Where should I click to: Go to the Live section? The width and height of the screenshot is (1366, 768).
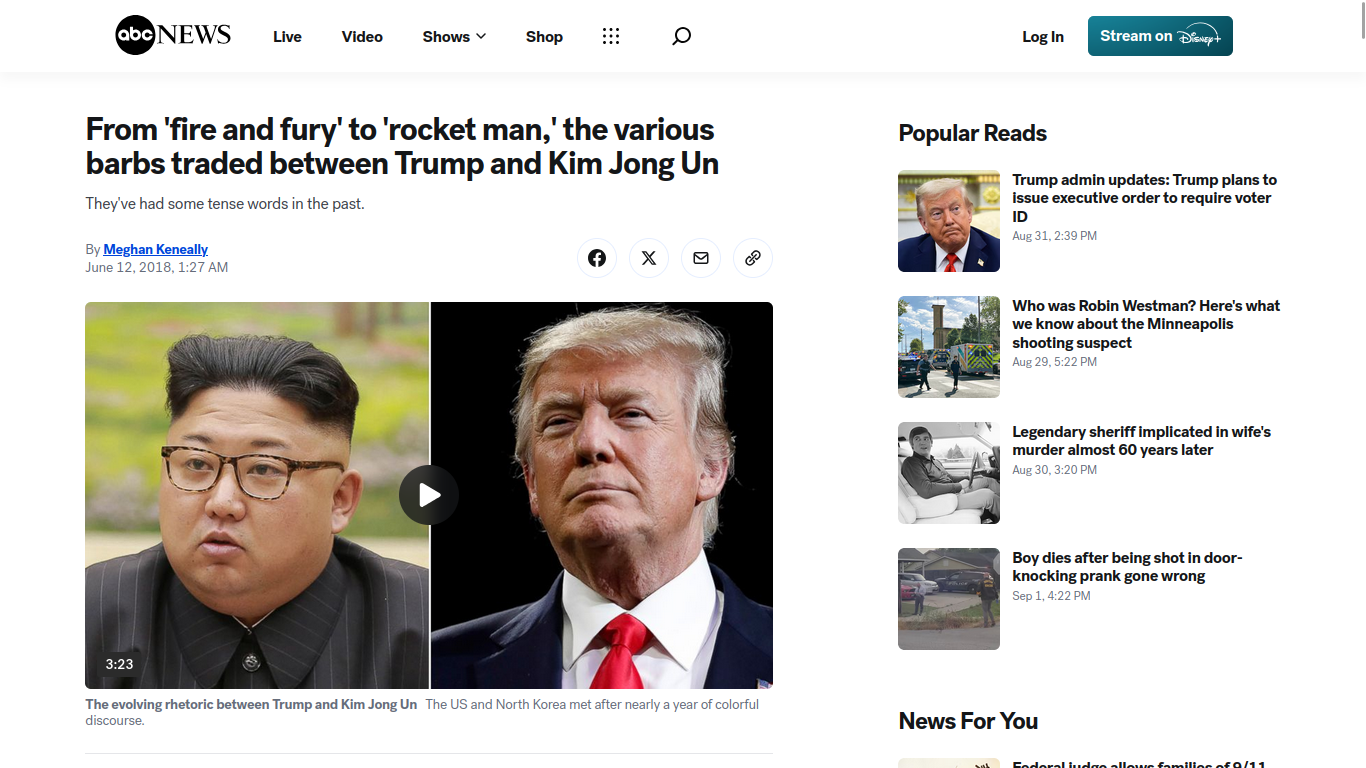[287, 36]
